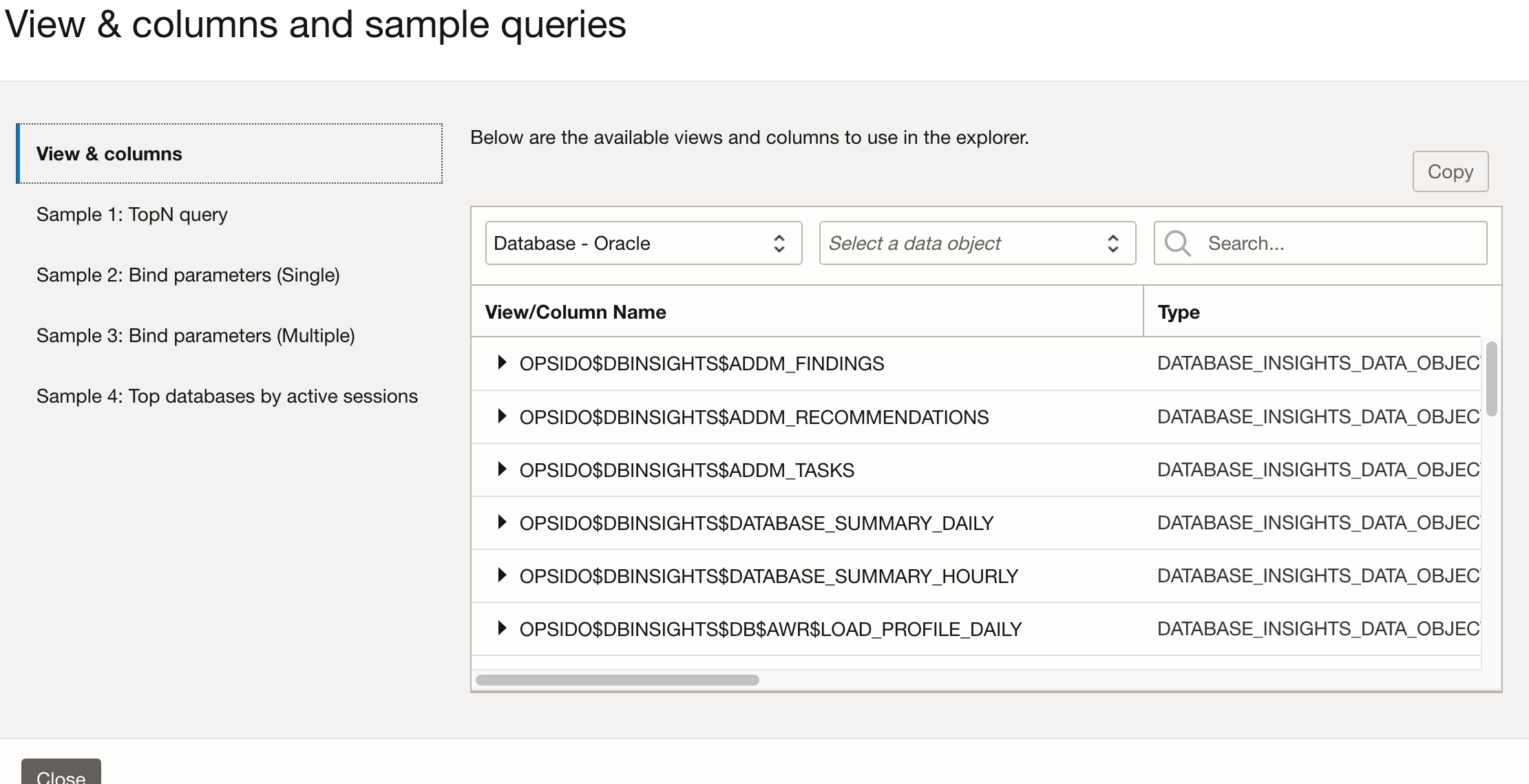Click the horizontal scrollbar below the table
1529x784 pixels.
pos(616,679)
